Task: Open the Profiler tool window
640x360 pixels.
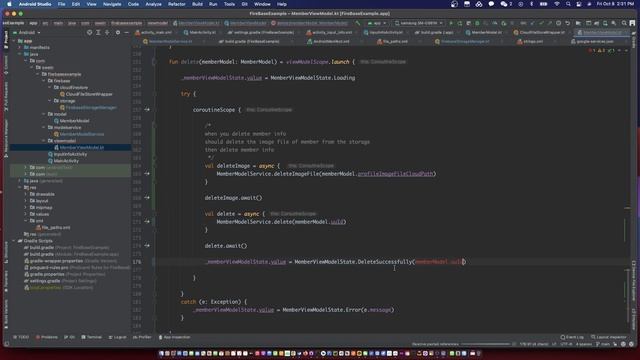Action: (142, 337)
